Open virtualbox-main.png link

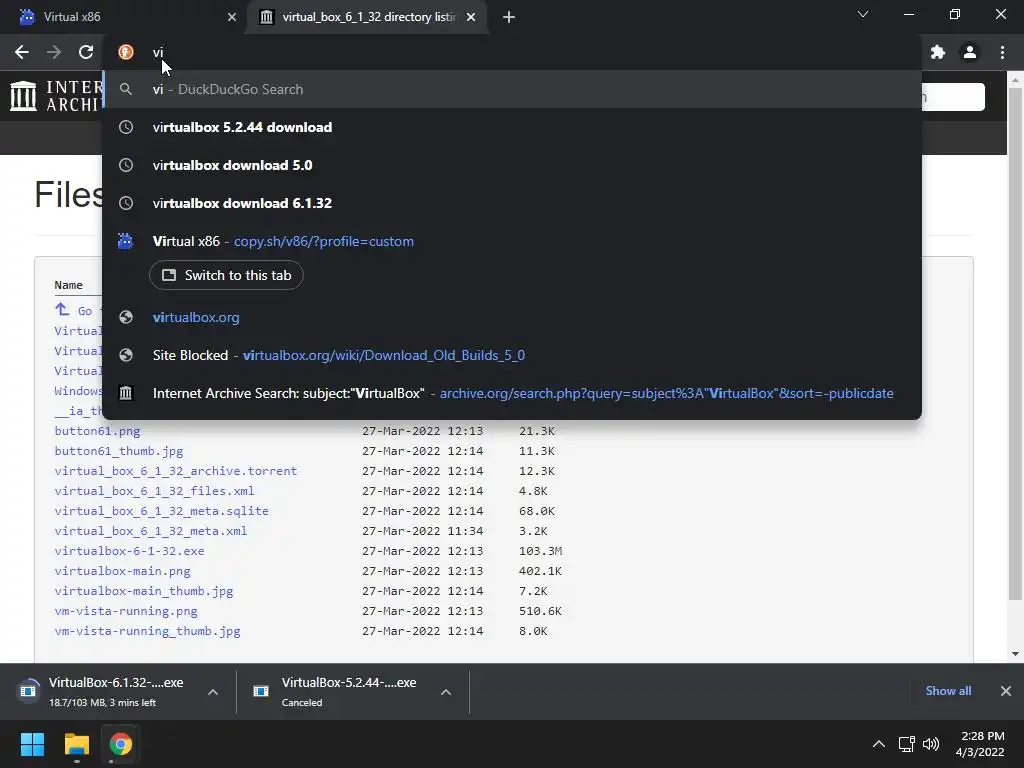coord(122,571)
